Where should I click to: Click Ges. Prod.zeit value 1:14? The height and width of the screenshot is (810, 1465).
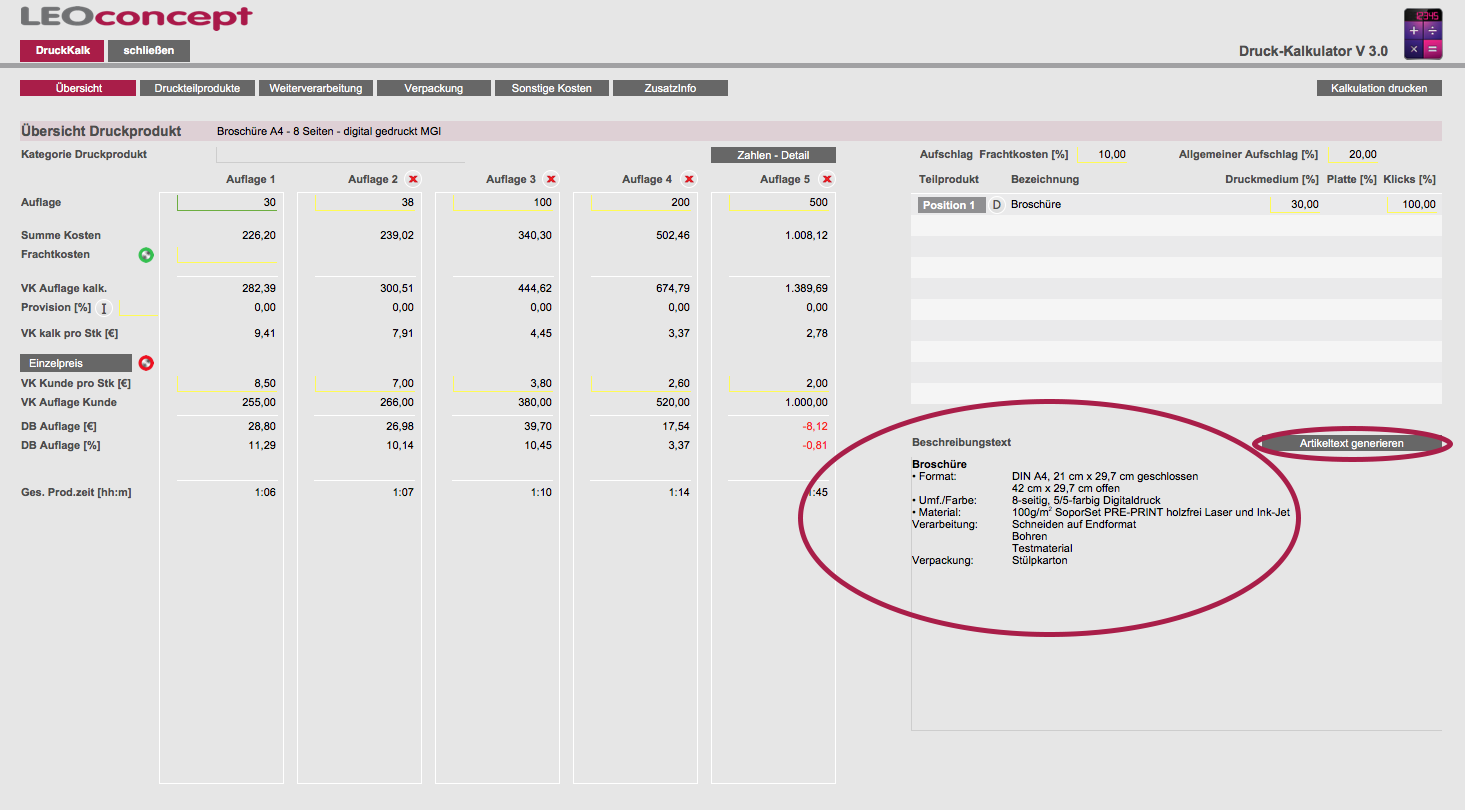679,493
